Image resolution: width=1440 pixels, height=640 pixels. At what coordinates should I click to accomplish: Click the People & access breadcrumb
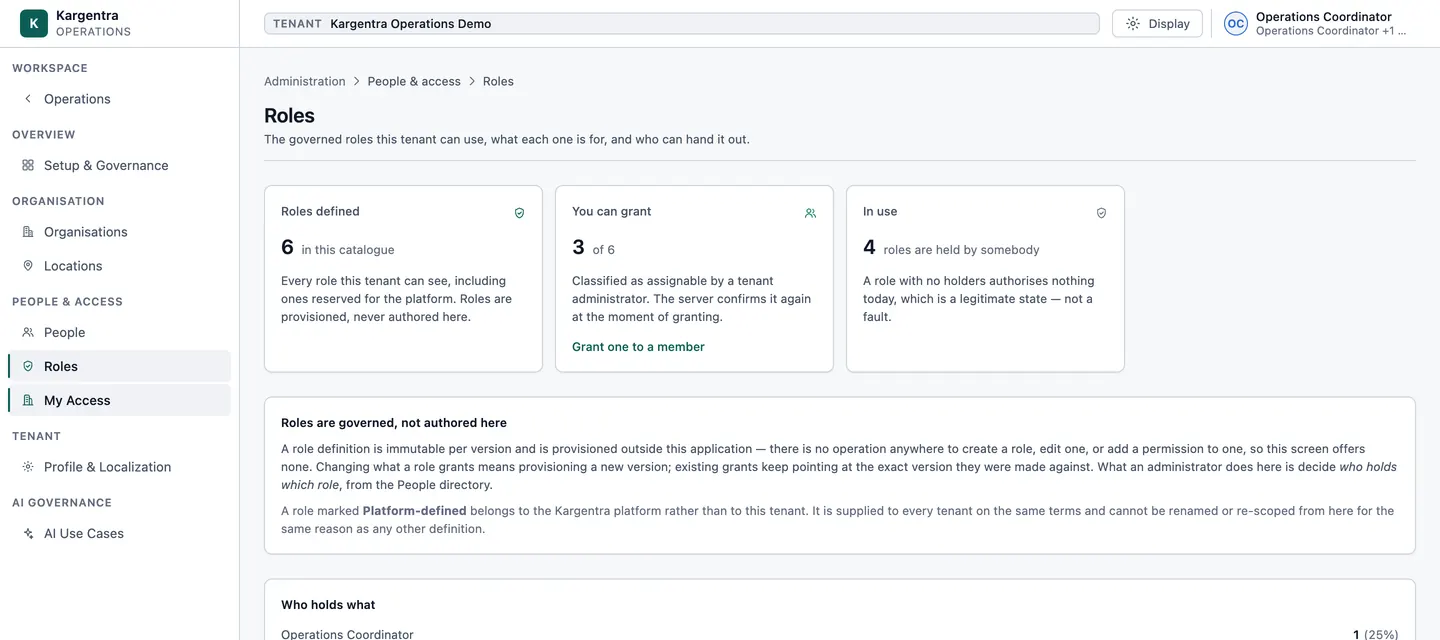[x=414, y=81]
